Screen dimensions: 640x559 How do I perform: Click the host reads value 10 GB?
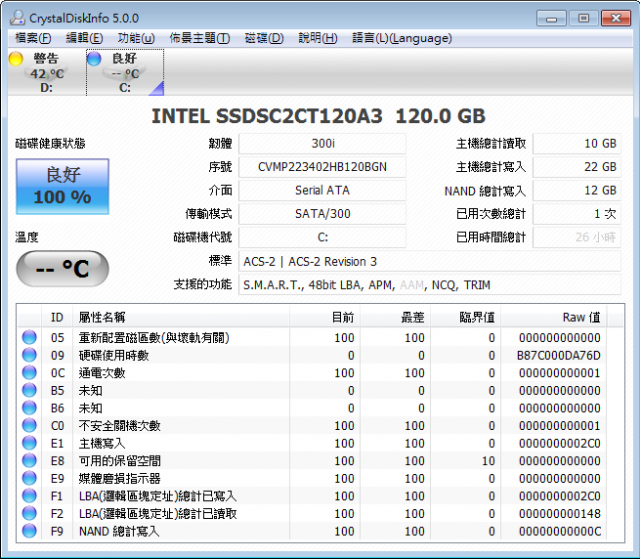coord(577,144)
